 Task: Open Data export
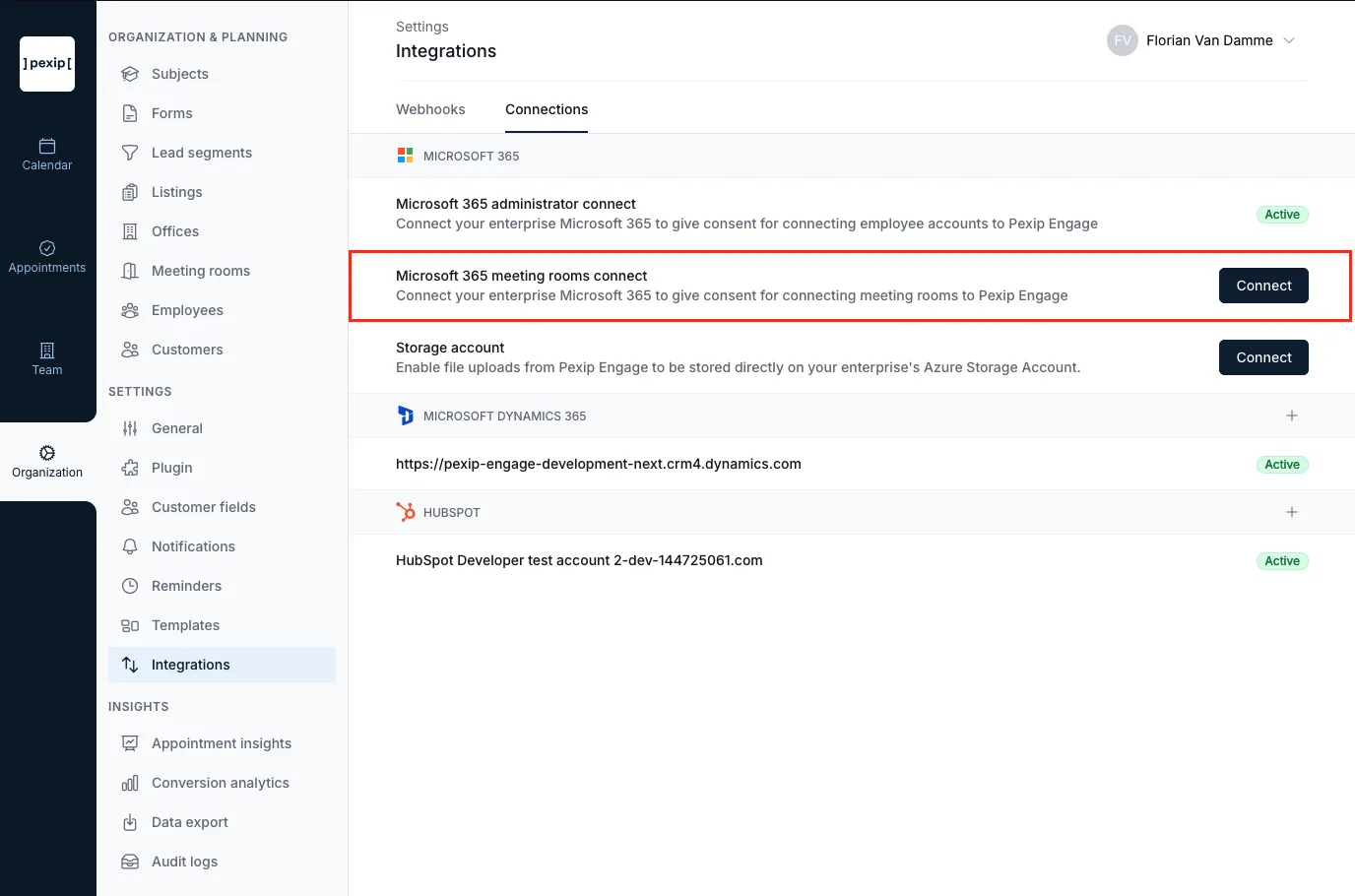click(222, 822)
